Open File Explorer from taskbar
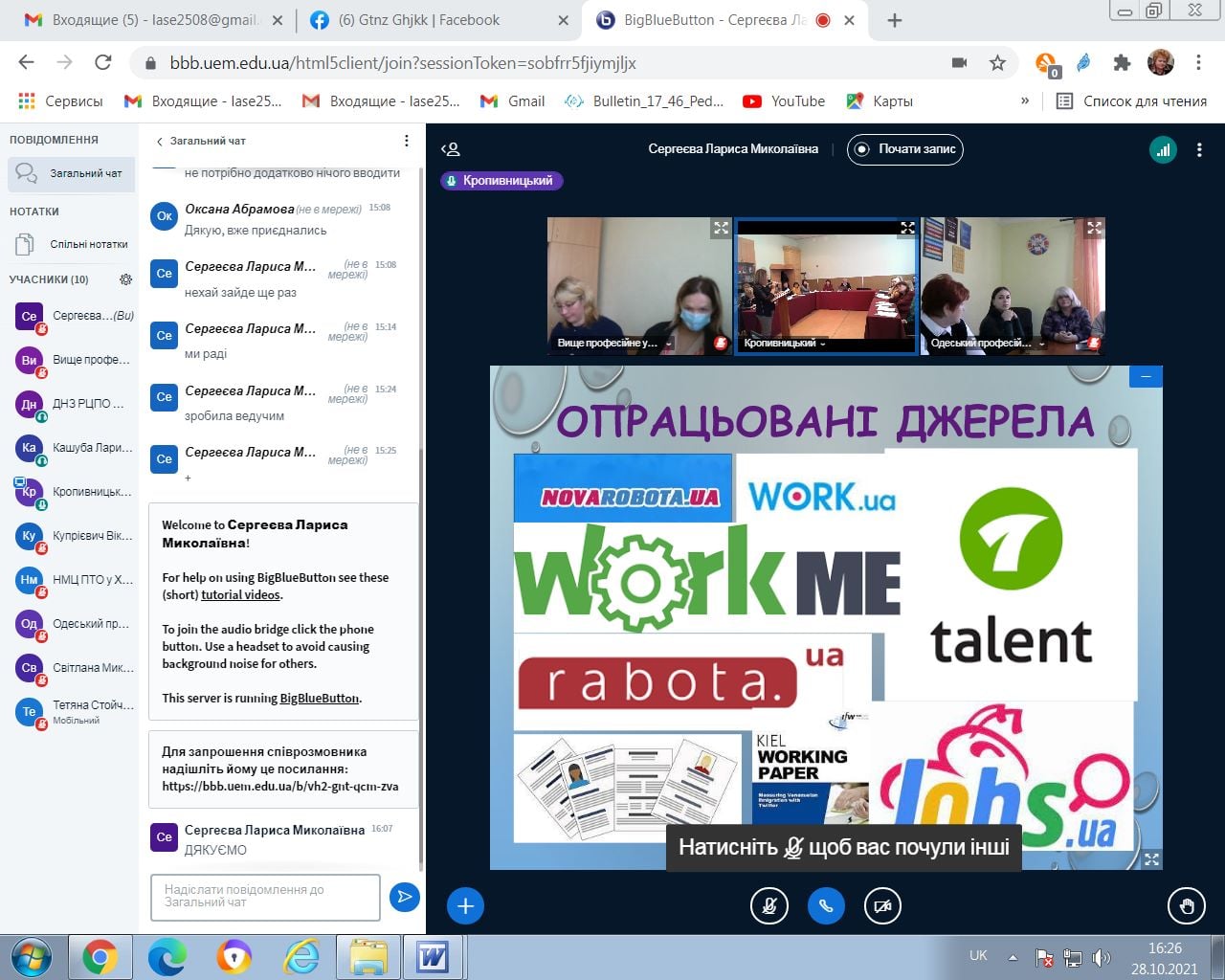This screenshot has width=1225, height=980. pos(367,957)
